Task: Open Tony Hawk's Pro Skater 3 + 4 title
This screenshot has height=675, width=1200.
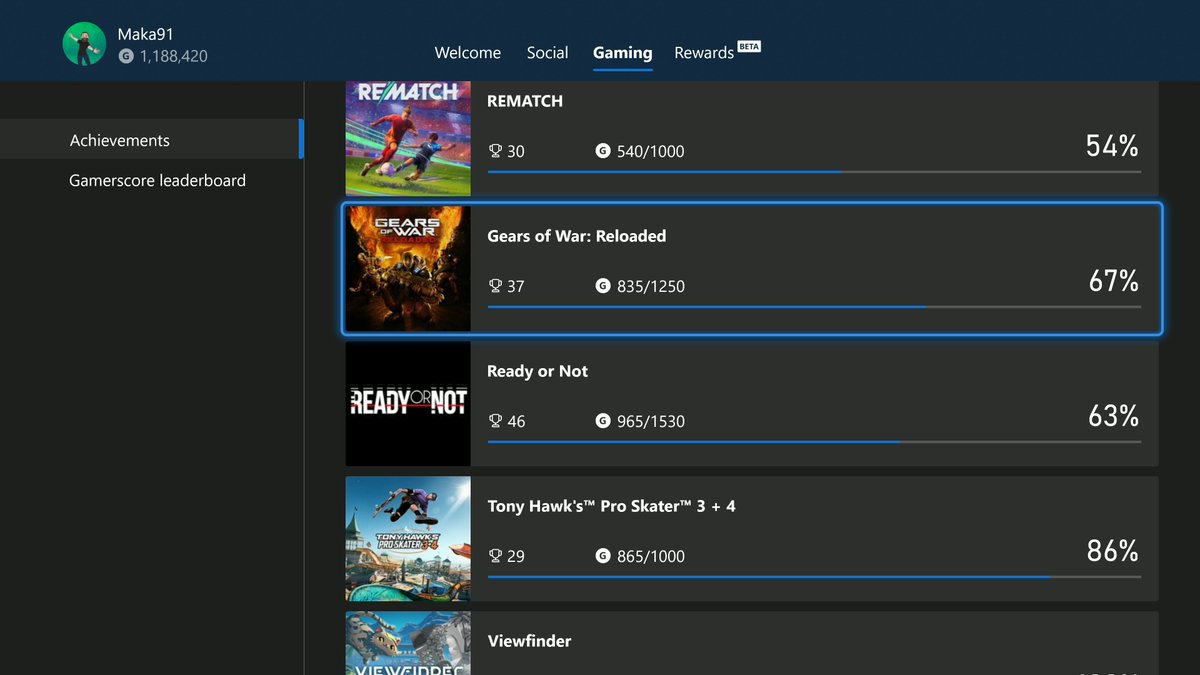Action: (611, 506)
